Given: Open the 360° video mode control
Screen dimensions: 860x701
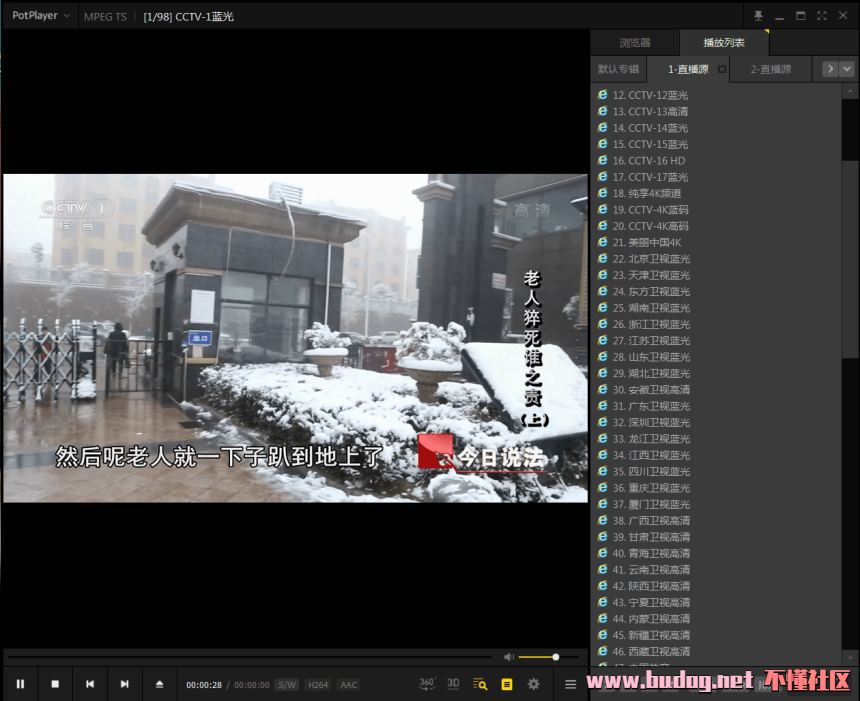Looking at the screenshot, I should point(427,684).
